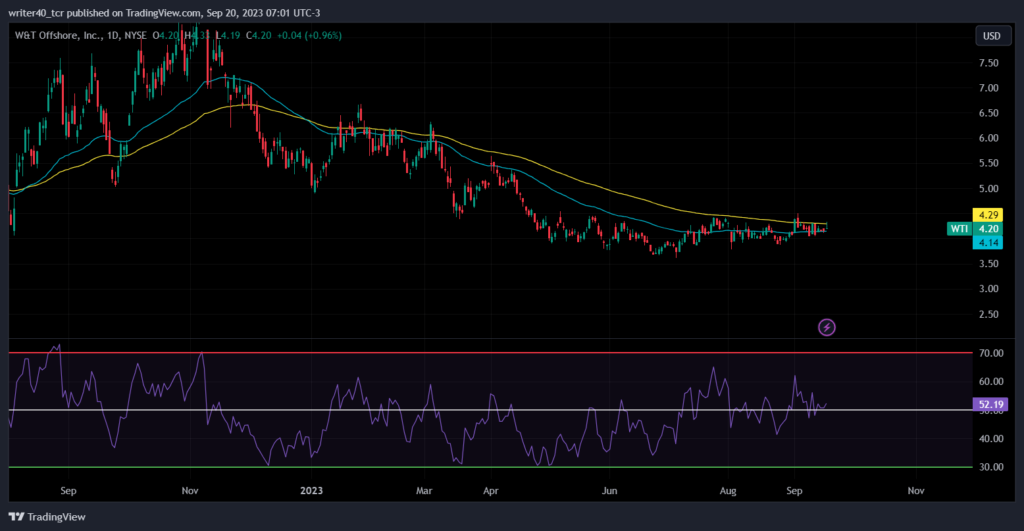1024x531 pixels.
Task: Click the 6.50 price axis label
Action: click(989, 113)
